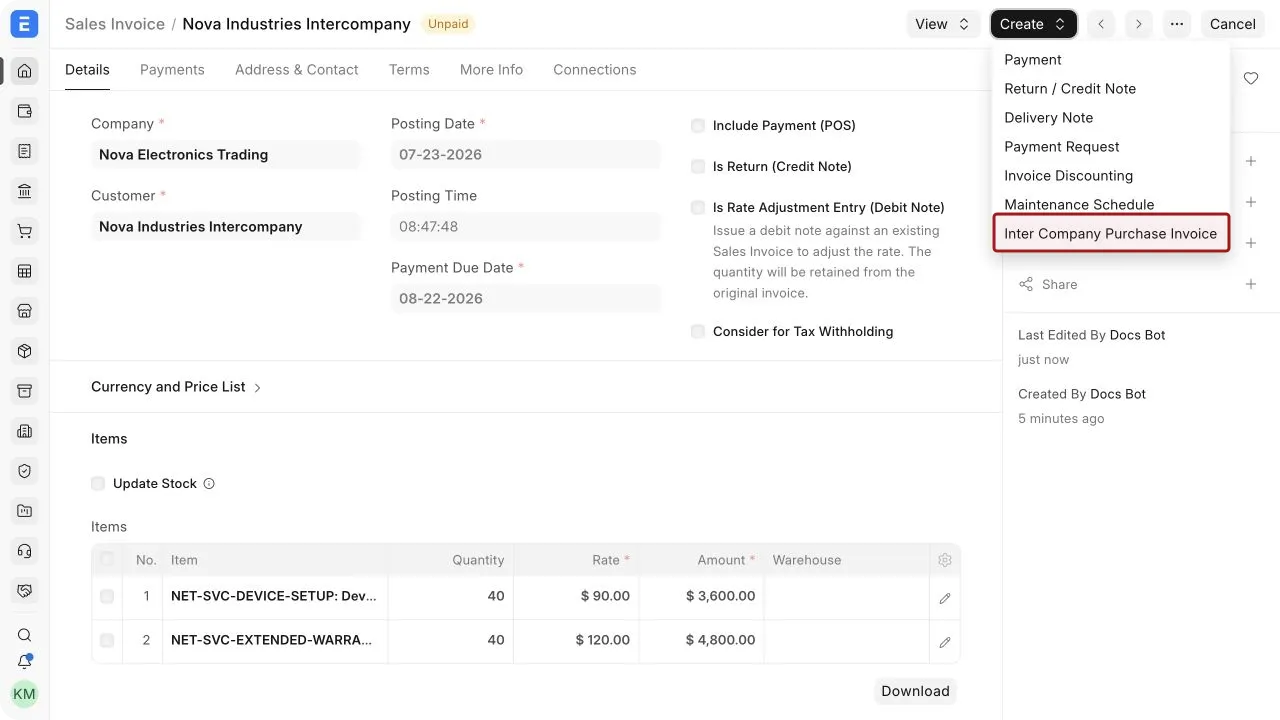Click the Posting Date field

[x=526, y=155]
